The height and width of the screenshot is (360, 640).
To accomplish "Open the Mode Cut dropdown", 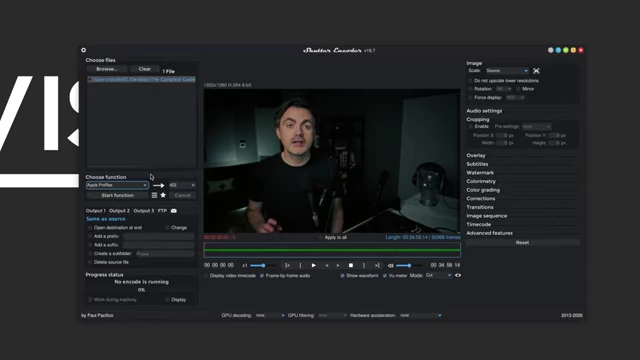I will (x=438, y=276).
